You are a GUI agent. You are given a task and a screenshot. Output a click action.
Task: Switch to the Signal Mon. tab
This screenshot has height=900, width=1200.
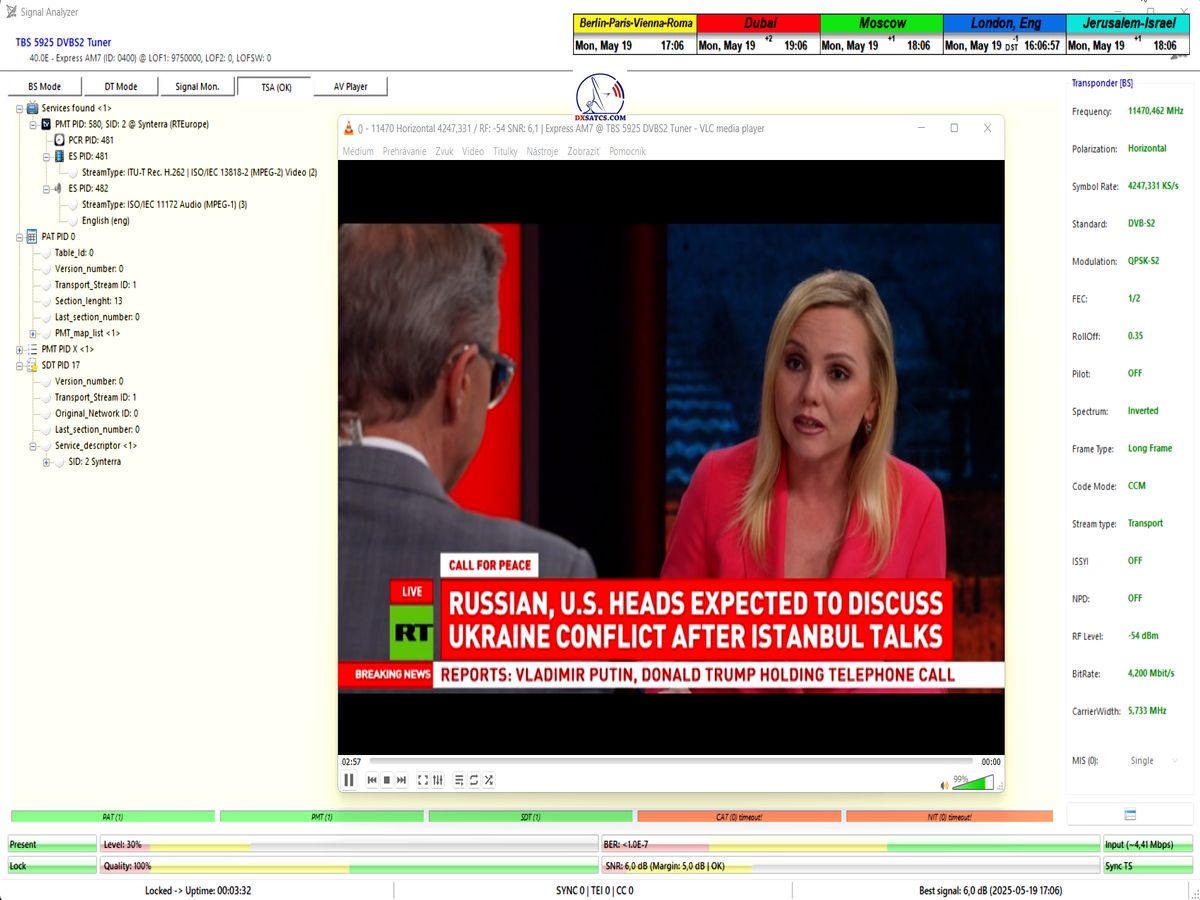tap(197, 87)
